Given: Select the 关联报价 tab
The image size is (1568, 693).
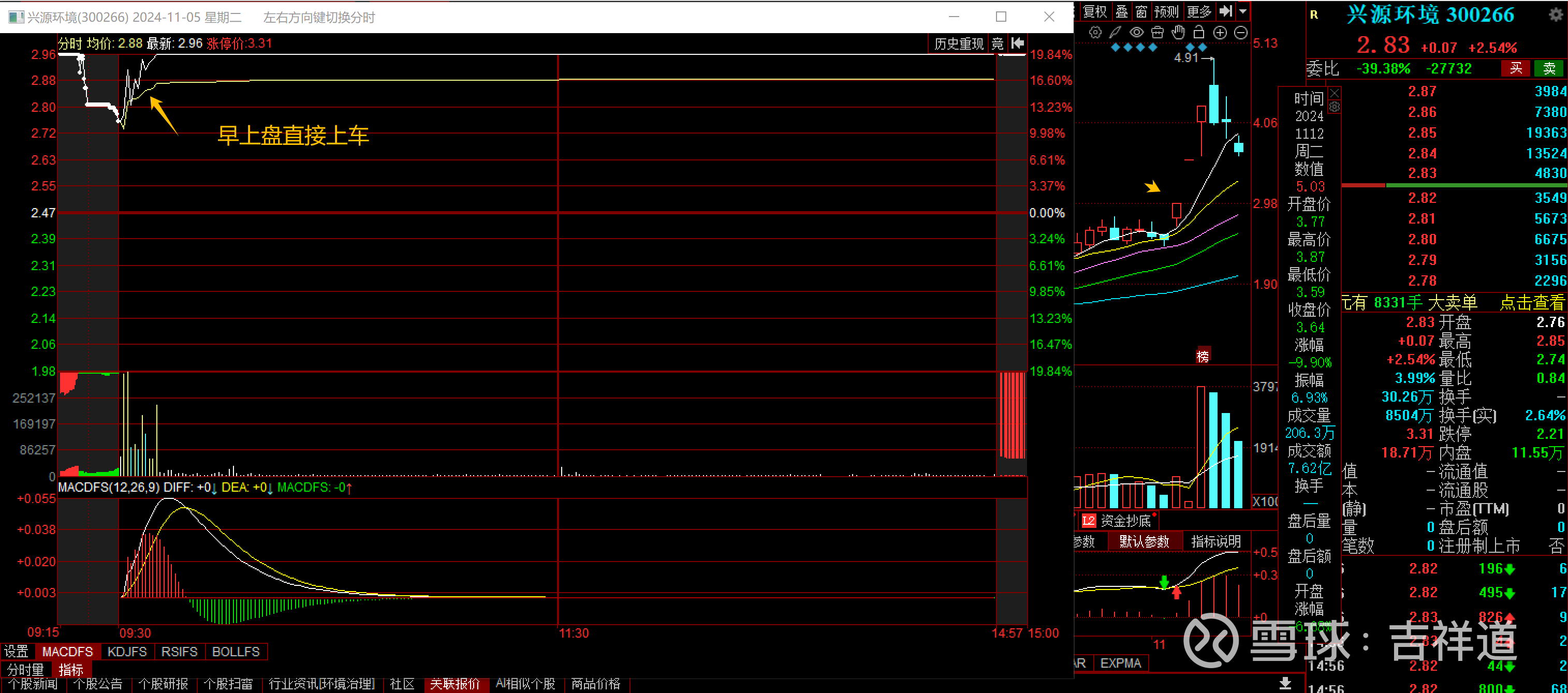Looking at the screenshot, I should (x=456, y=685).
